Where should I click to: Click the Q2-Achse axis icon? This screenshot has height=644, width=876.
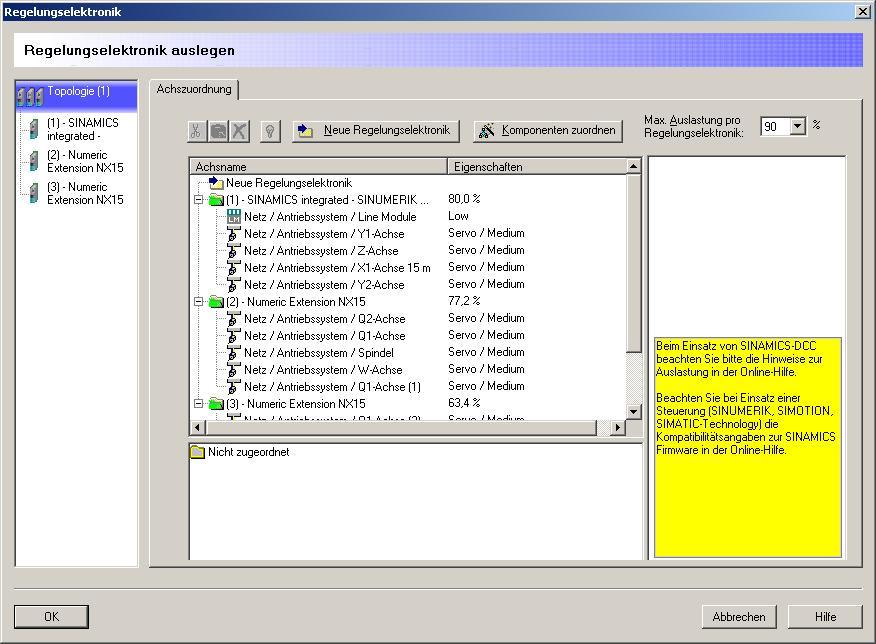[234, 319]
